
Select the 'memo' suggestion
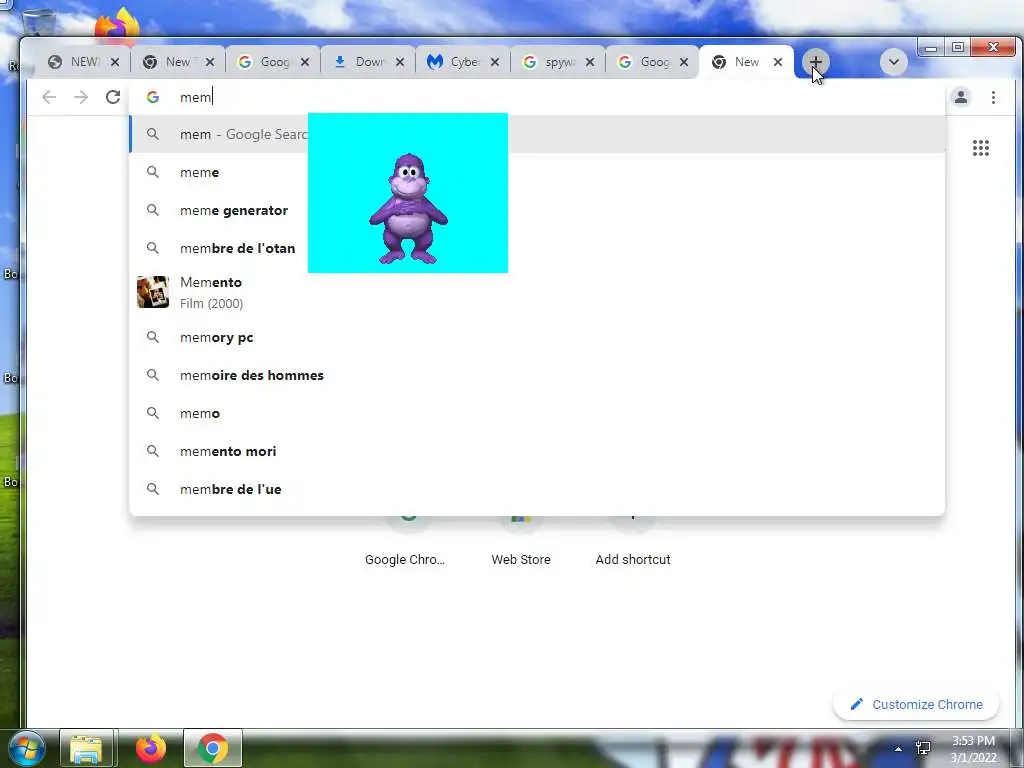pyautogui.click(x=537, y=413)
